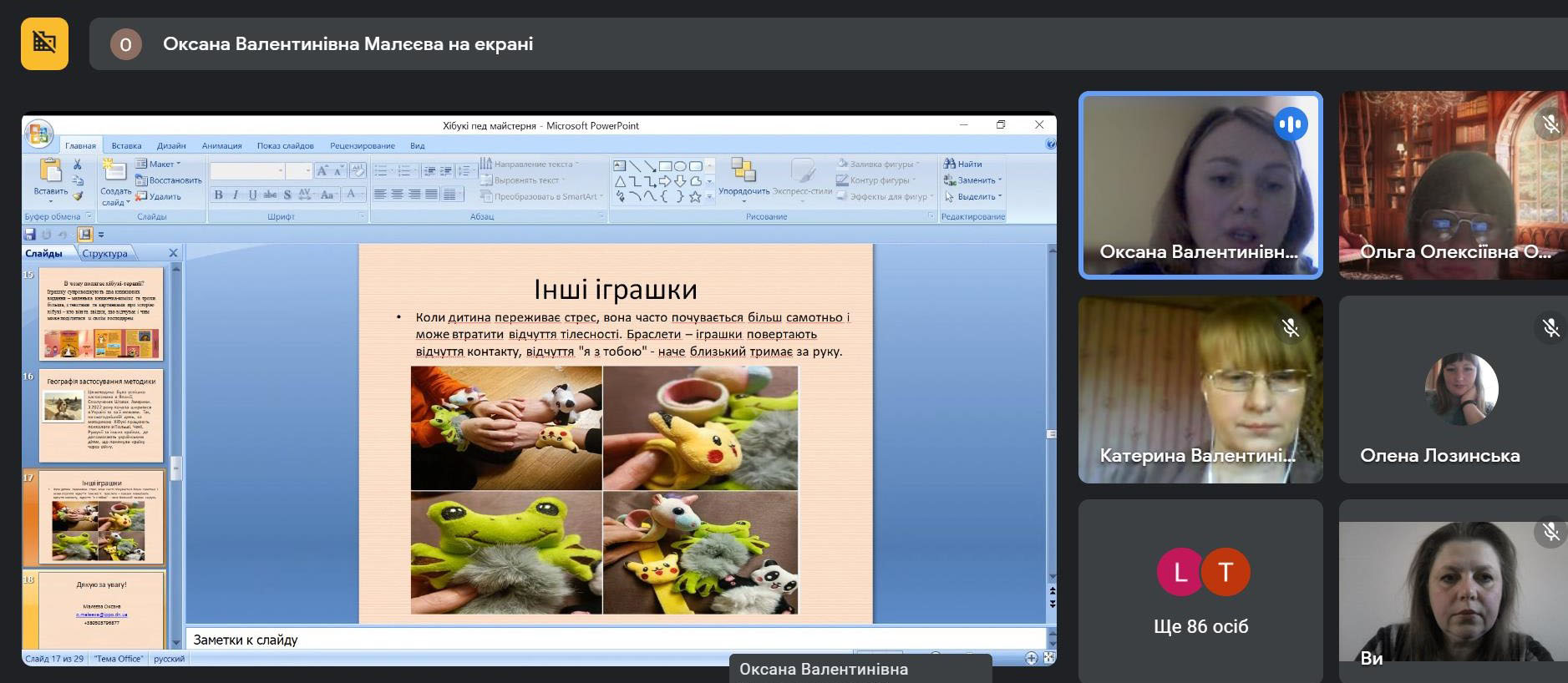Click the Cut scissors icon in the ribbon
This screenshot has width=1568, height=683.
pos(78,164)
